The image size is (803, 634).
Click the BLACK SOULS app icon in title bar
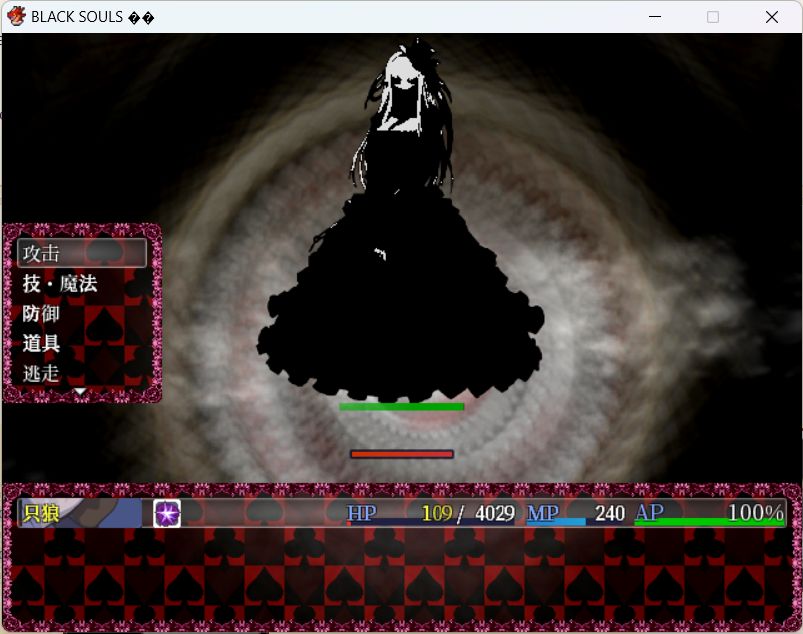click(16, 17)
